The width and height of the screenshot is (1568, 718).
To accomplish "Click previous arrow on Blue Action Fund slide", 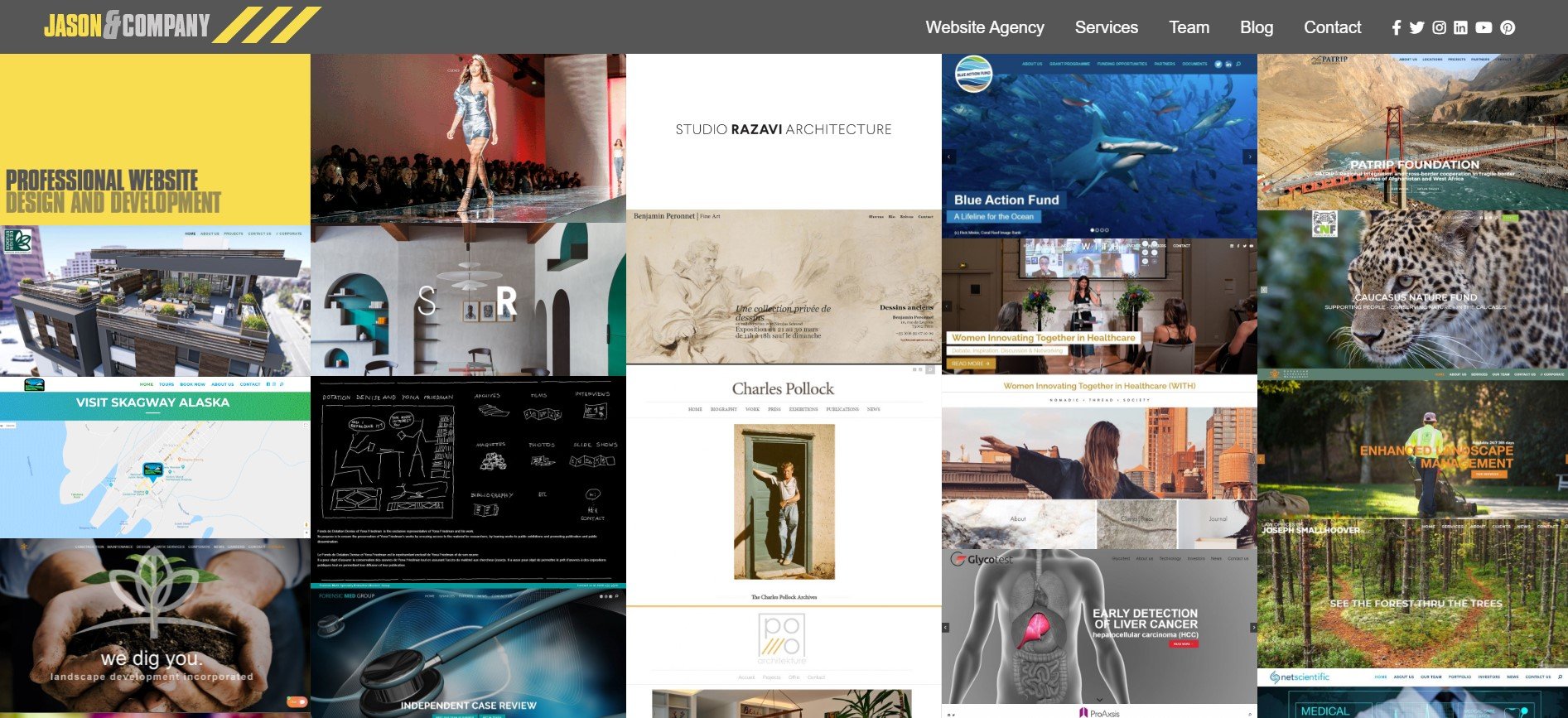I will (949, 157).
